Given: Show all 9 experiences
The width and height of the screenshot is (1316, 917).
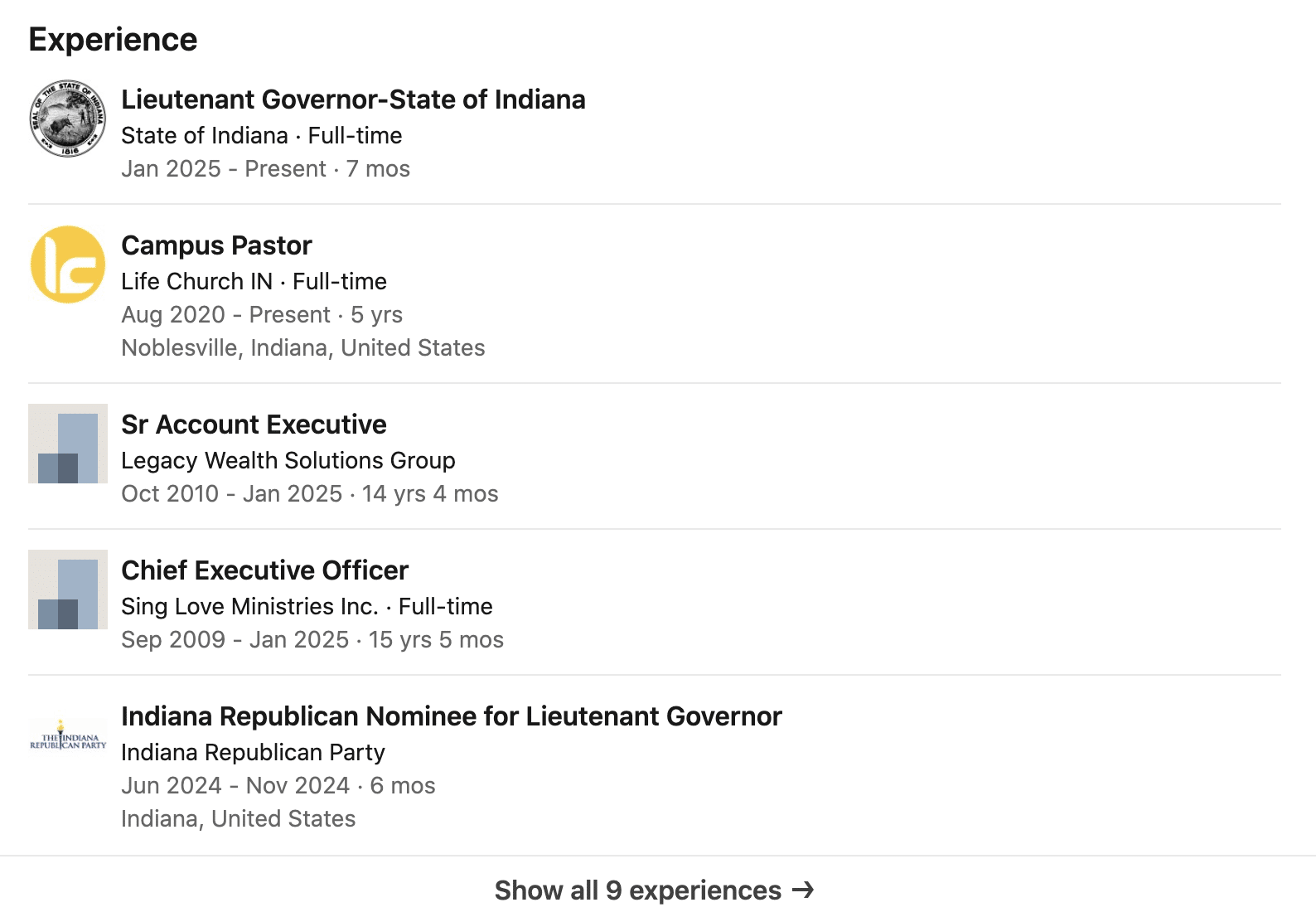Looking at the screenshot, I should coord(637,890).
